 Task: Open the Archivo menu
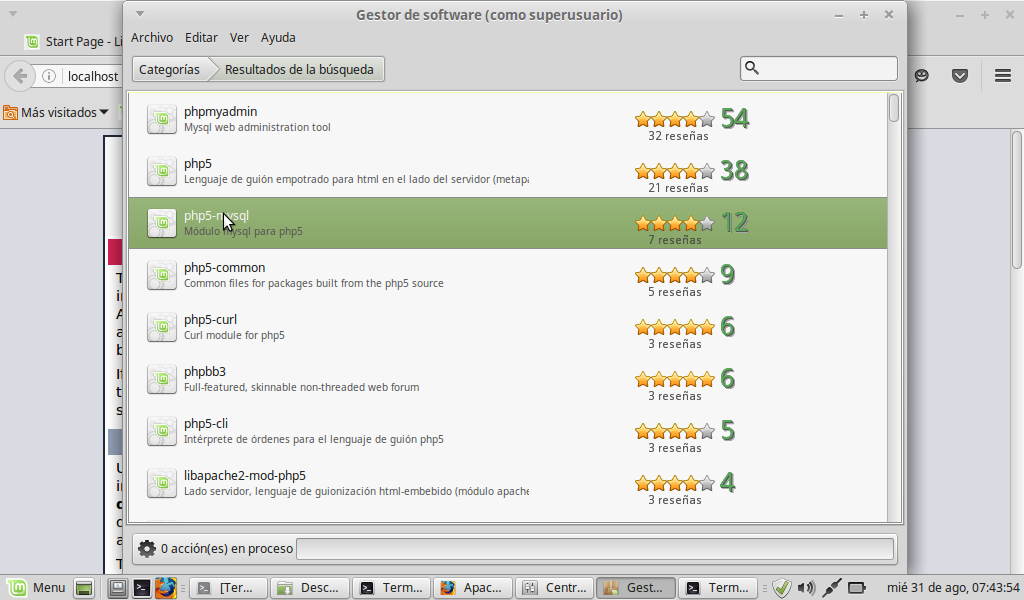point(152,37)
